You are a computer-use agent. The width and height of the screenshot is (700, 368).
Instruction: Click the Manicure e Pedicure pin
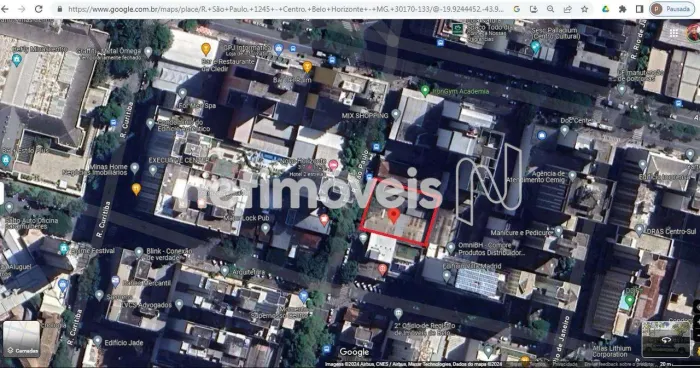(x=558, y=231)
